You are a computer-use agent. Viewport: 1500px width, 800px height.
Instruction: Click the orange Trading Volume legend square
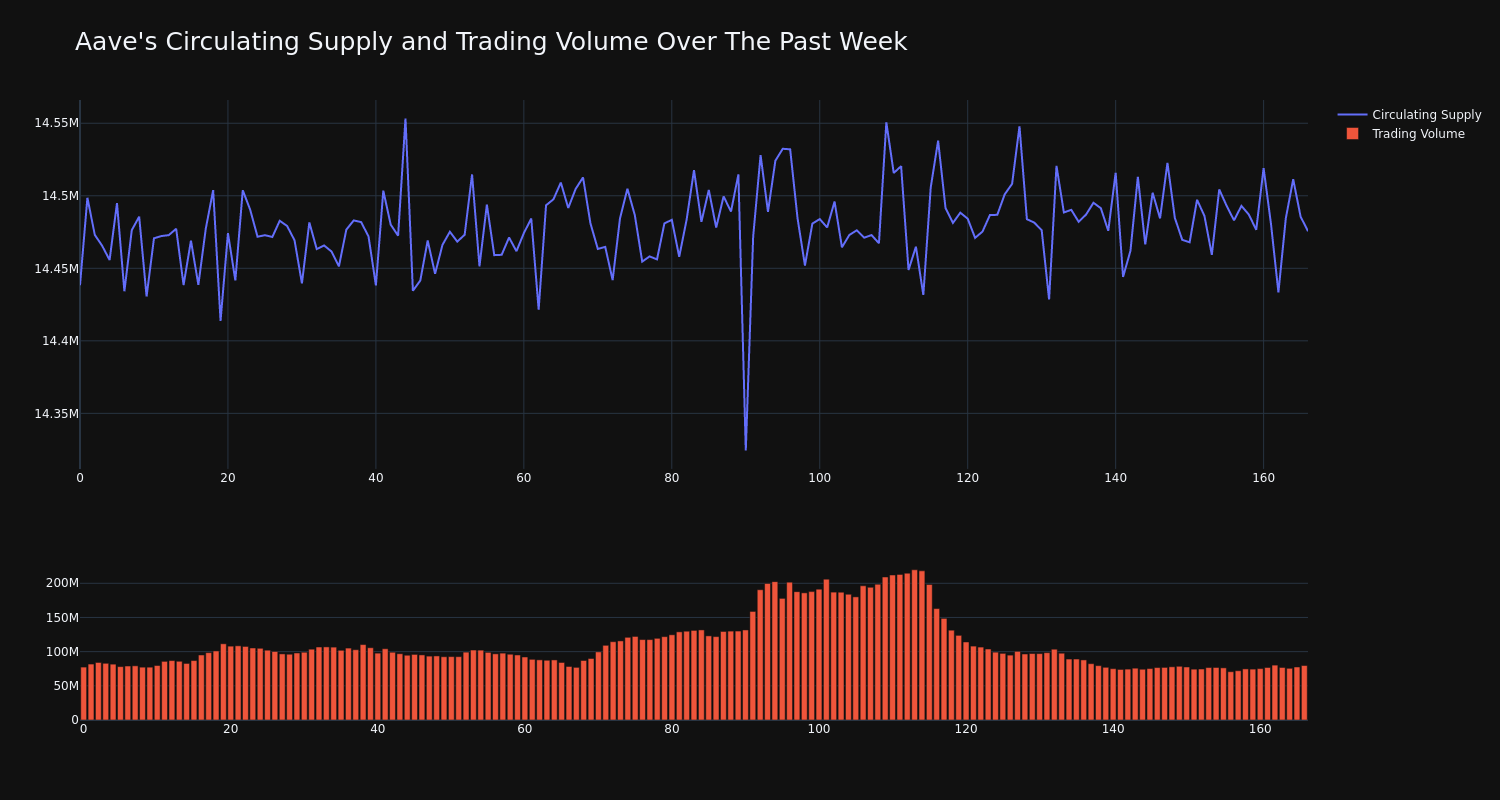pos(1352,133)
